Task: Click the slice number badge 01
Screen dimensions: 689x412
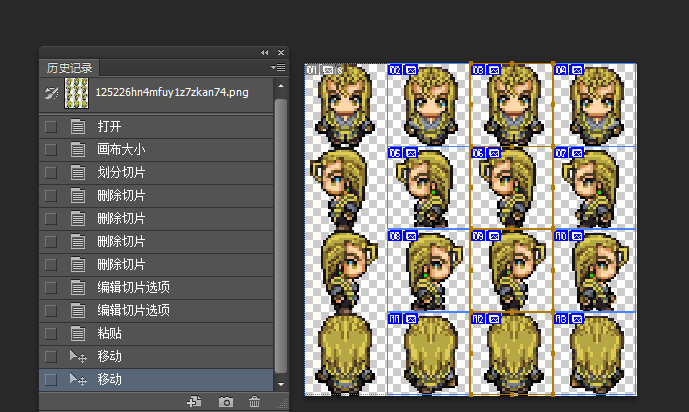Action: pyautogui.click(x=312, y=70)
